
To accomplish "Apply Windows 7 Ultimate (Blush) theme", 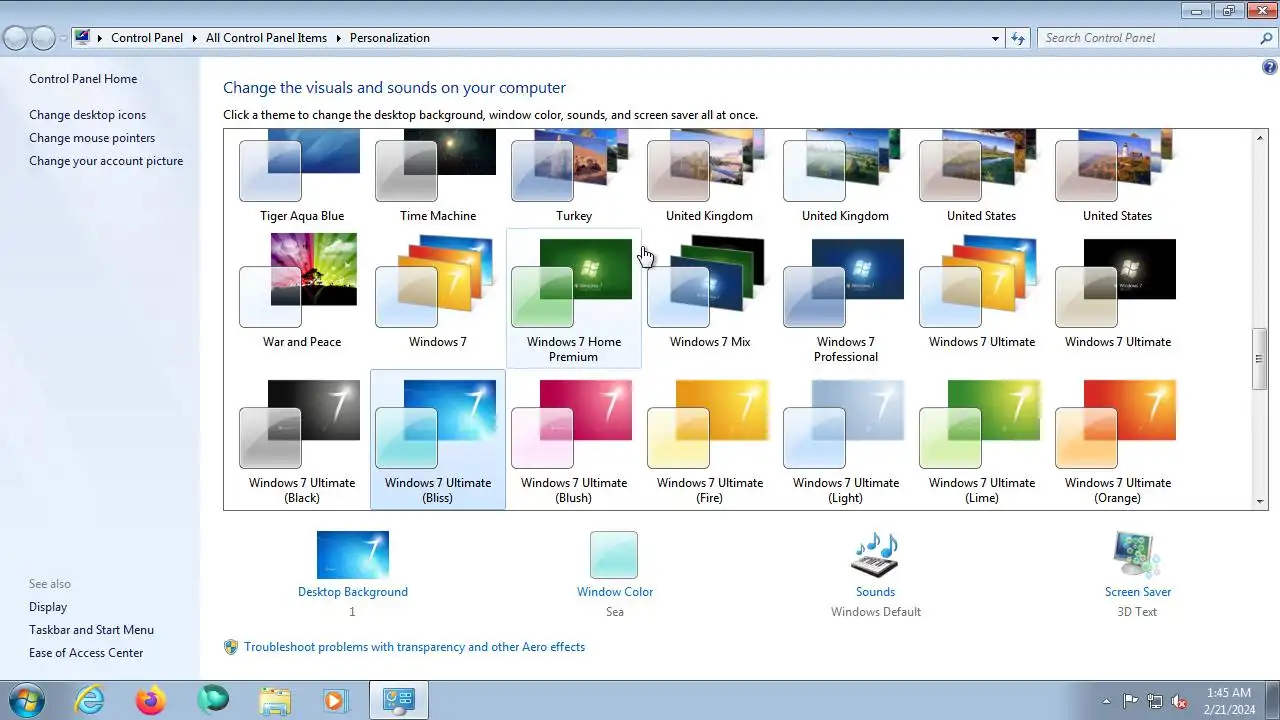I will click(574, 440).
